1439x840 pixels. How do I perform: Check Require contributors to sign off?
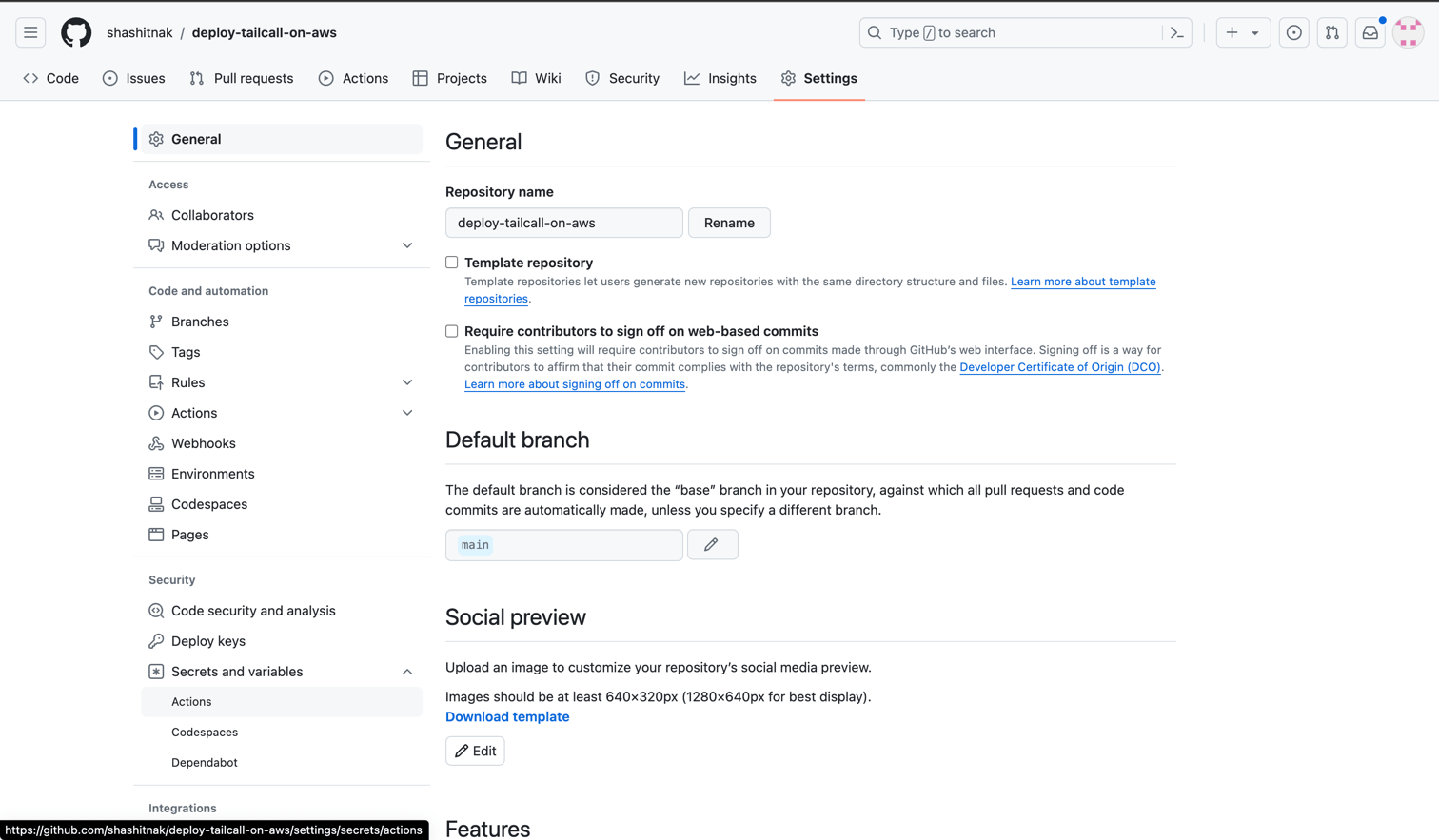pyautogui.click(x=452, y=331)
